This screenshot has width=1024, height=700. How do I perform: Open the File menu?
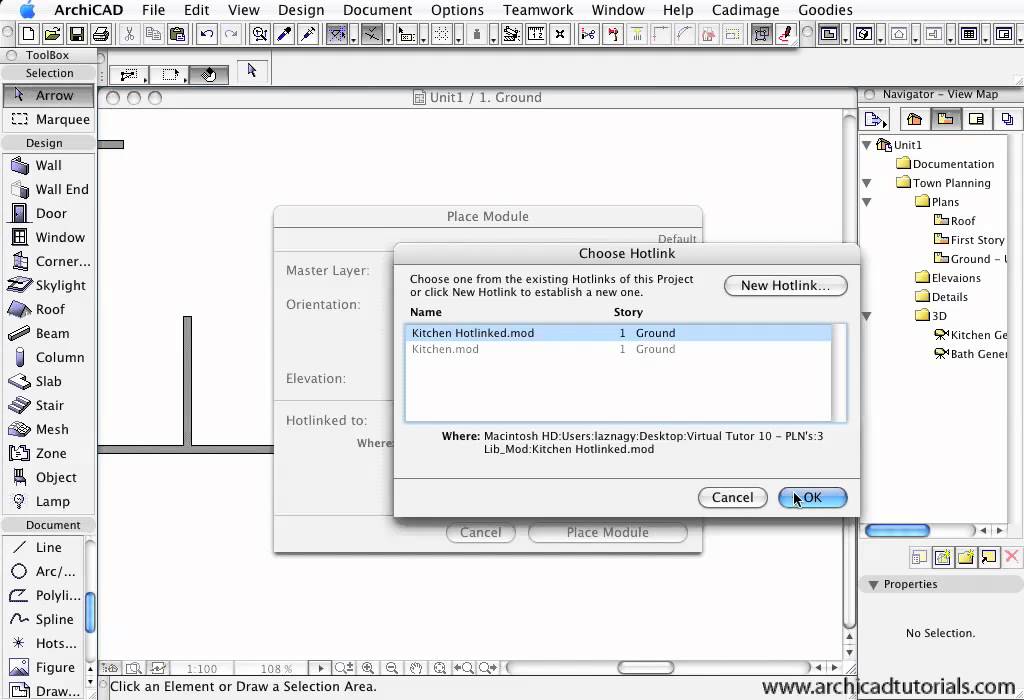click(x=153, y=10)
